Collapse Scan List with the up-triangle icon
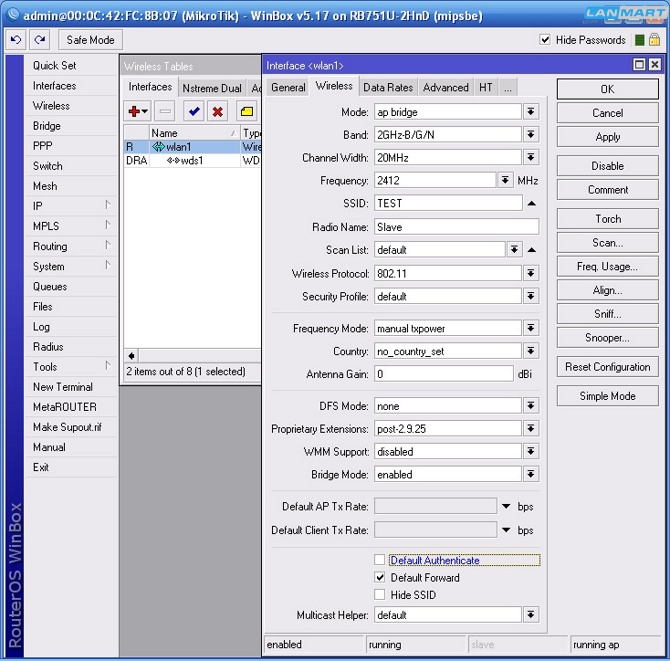 [531, 250]
